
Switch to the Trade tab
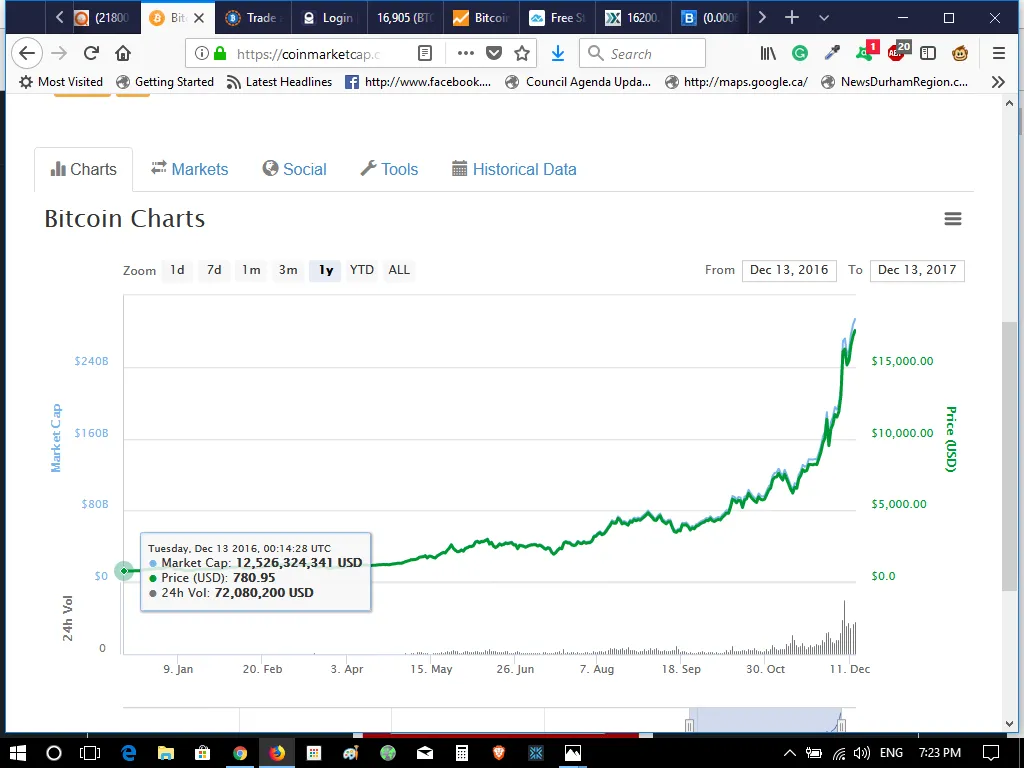click(253, 18)
